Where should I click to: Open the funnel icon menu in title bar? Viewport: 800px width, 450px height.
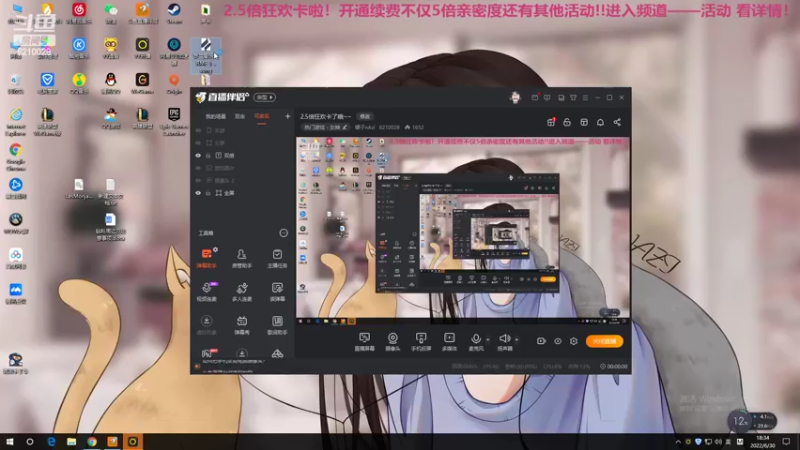pyautogui.click(x=573, y=97)
